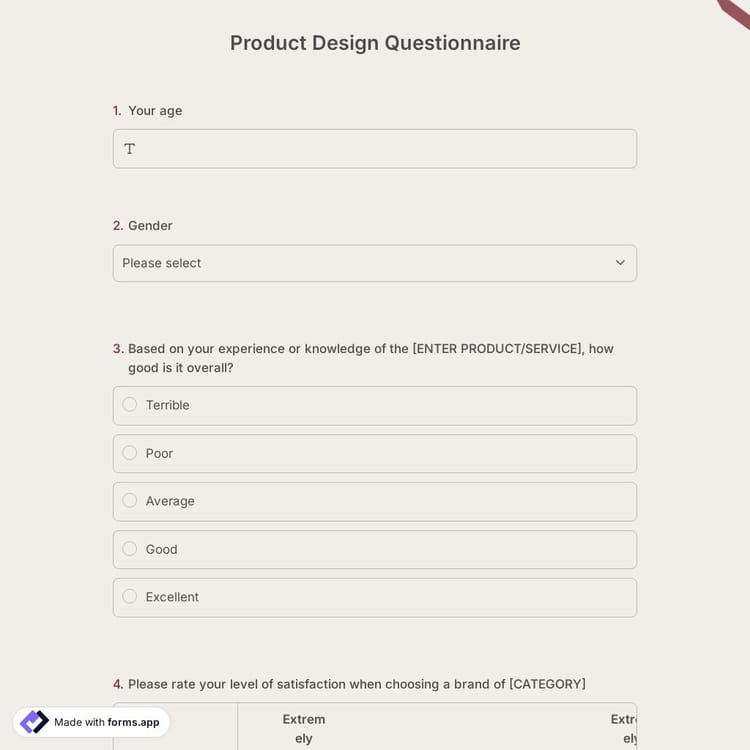Click the cut-off 'Extremely' header at right
Screen dimensions: 750x750
[x=625, y=728]
